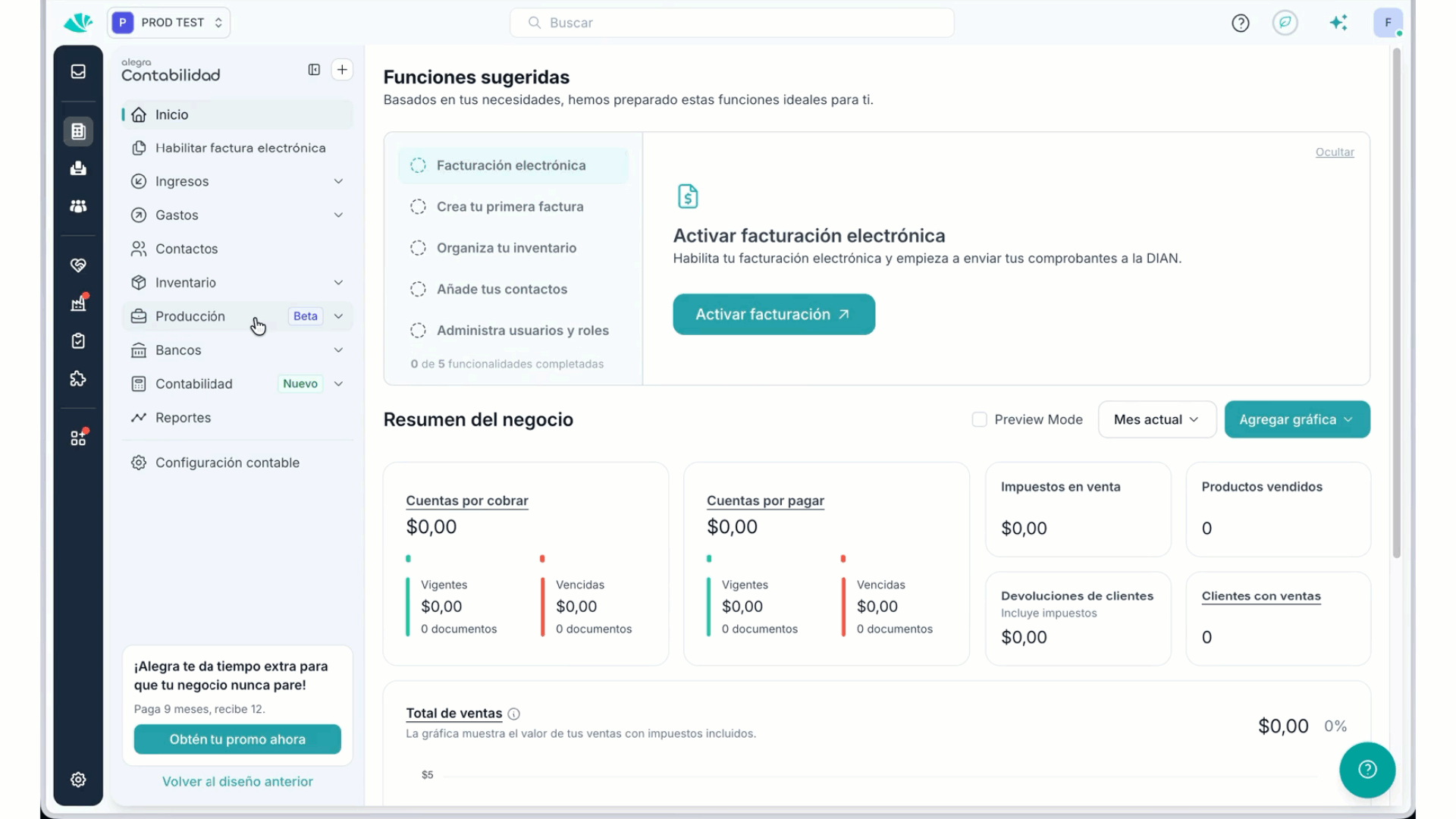The image size is (1456, 819).
Task: Open the PROD TEST company switcher
Action: click(169, 23)
